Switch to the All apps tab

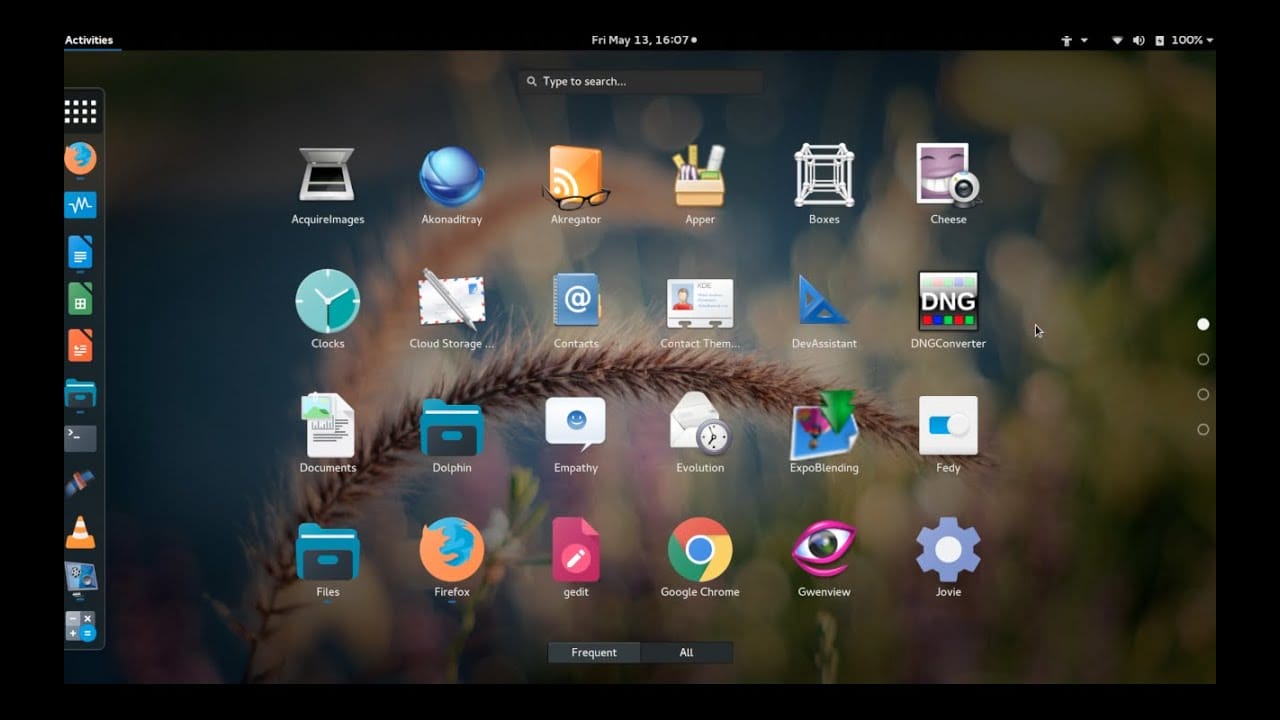[x=686, y=652]
